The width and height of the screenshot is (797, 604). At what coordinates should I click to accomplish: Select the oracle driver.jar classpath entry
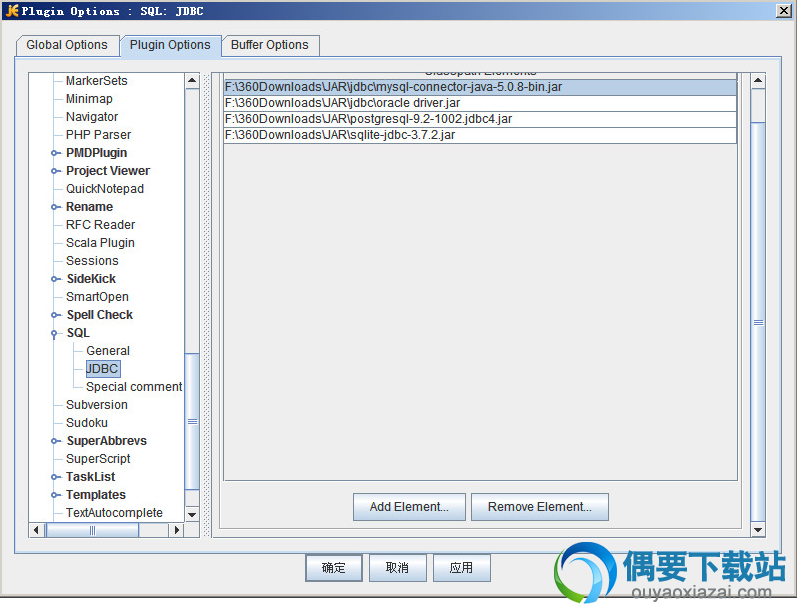(480, 103)
